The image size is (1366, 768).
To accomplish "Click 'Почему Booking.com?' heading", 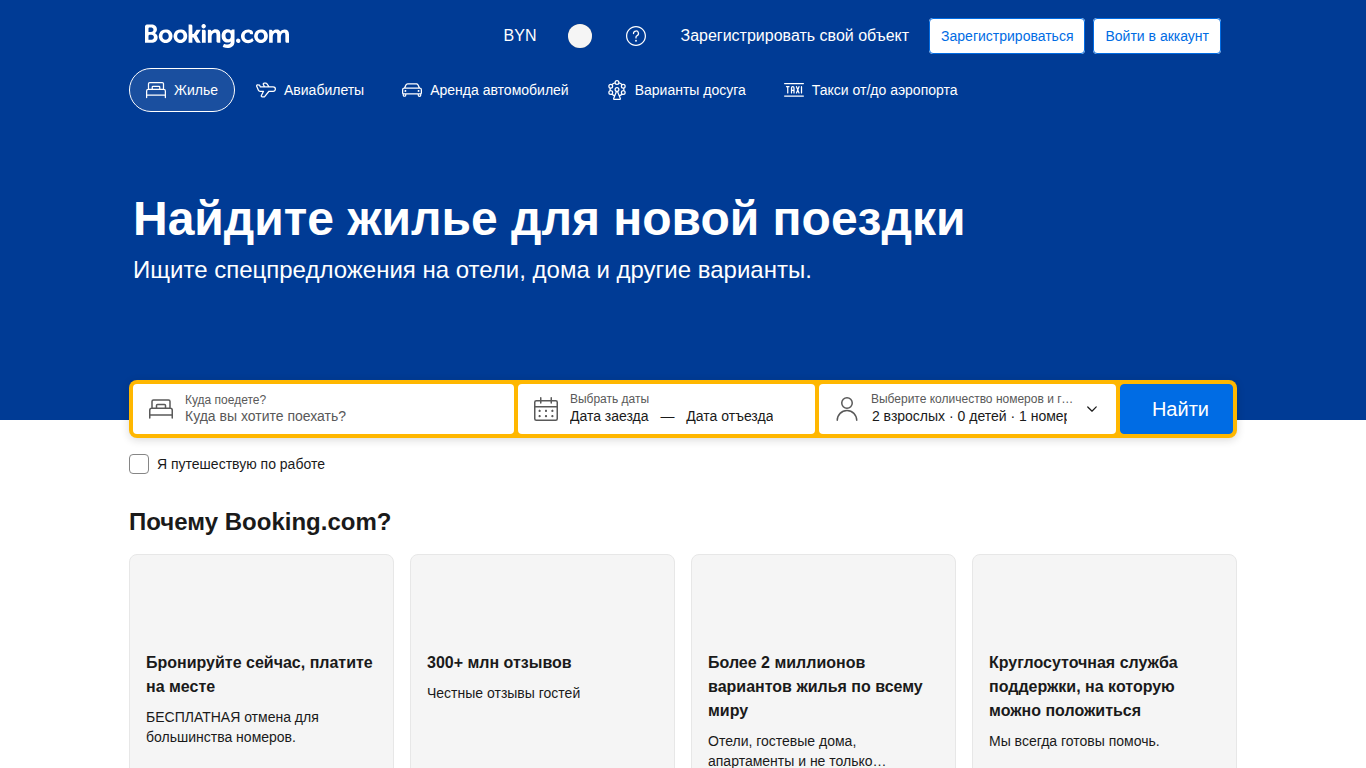I will coord(260,522).
